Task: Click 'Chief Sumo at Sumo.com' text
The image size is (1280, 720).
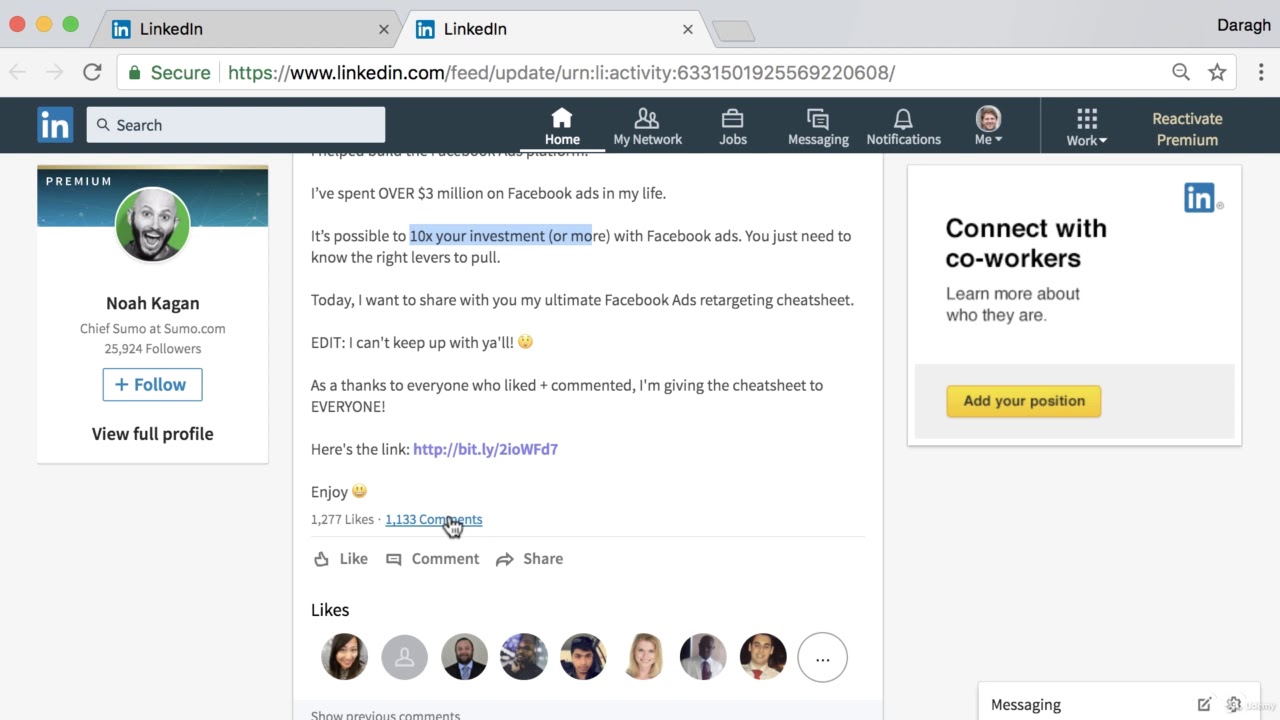Action: [152, 328]
